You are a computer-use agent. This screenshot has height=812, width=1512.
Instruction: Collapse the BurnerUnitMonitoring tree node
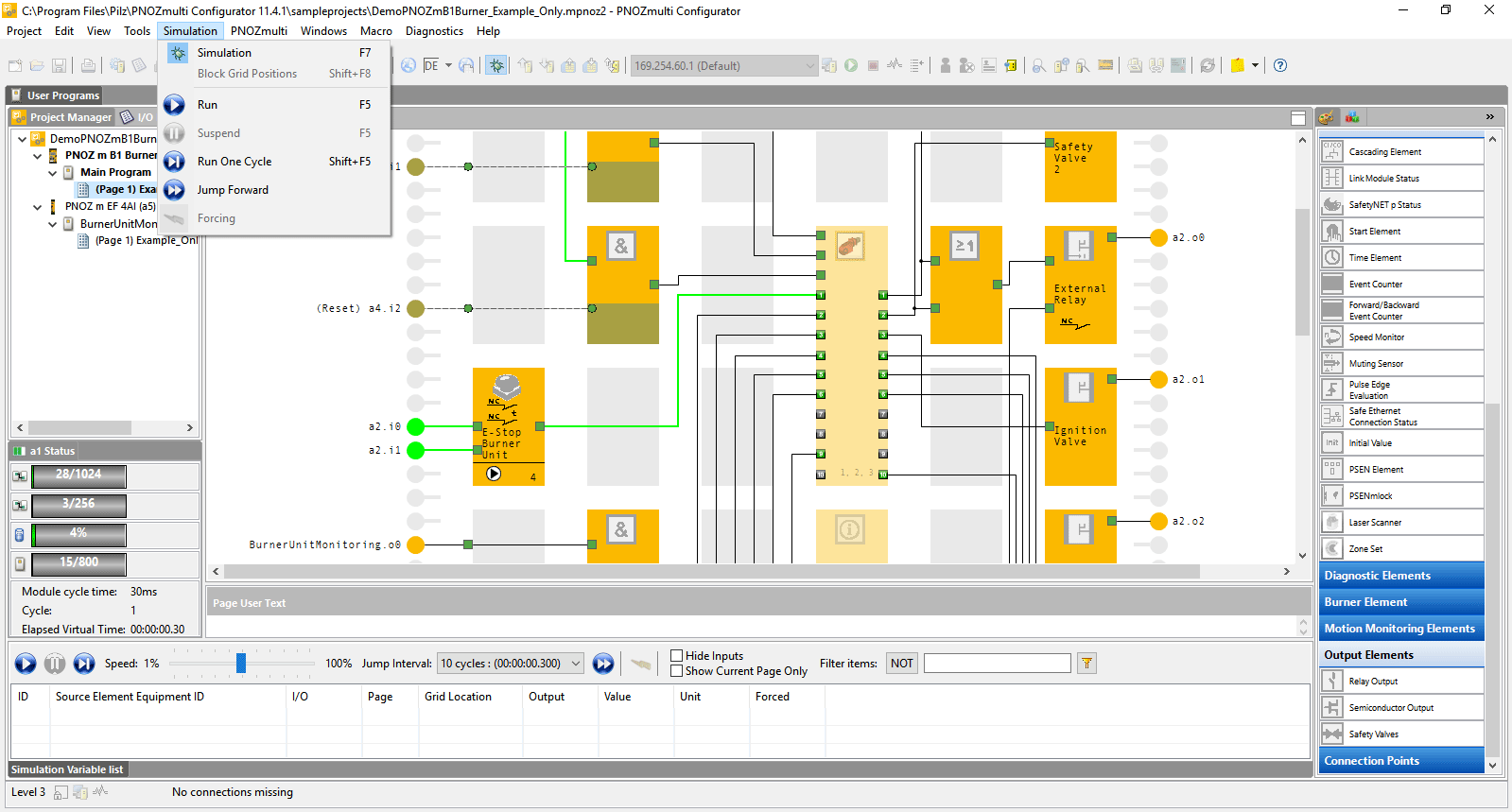pos(53,224)
